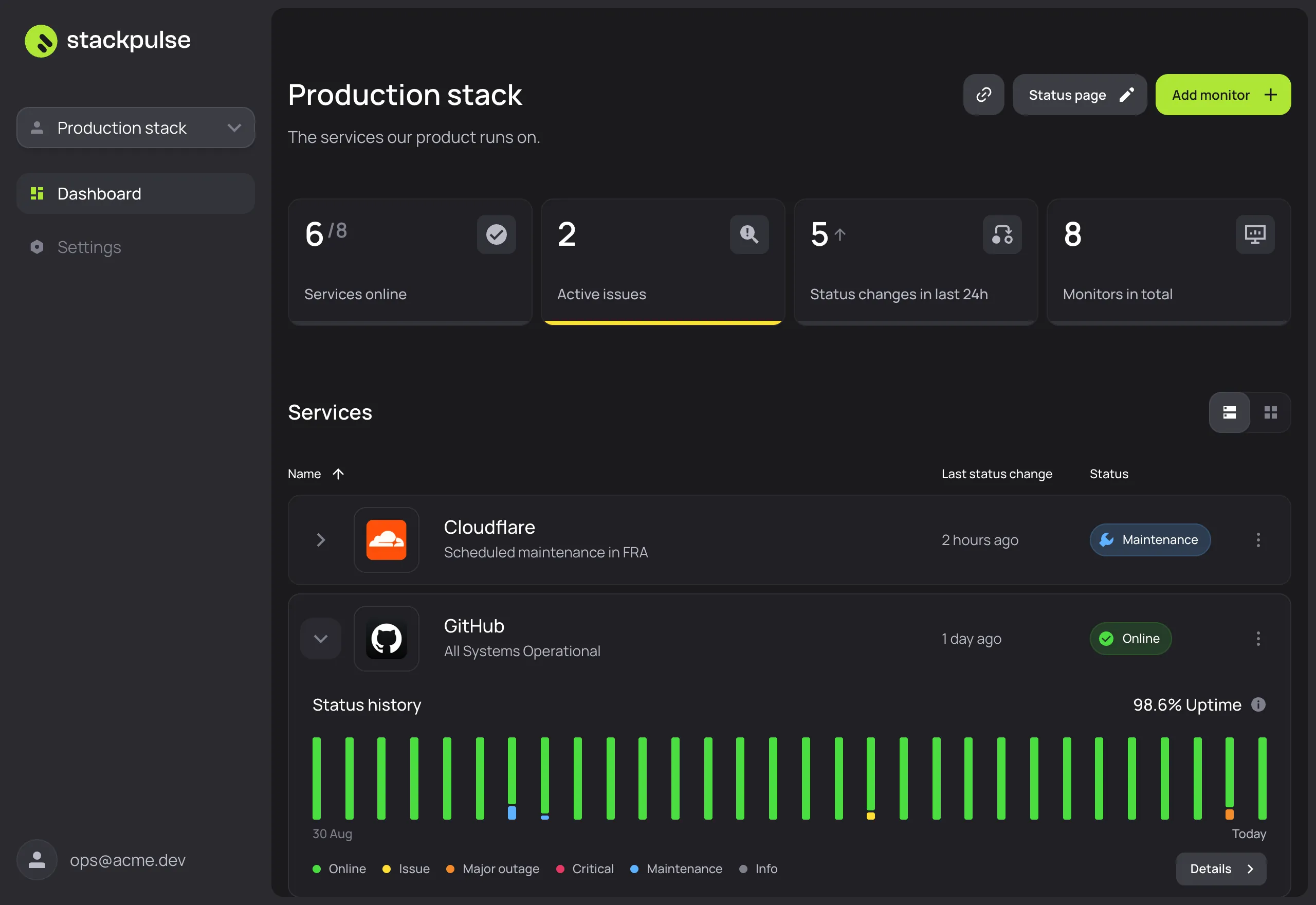Click the Cloudflare logo thumbnail

(386, 540)
